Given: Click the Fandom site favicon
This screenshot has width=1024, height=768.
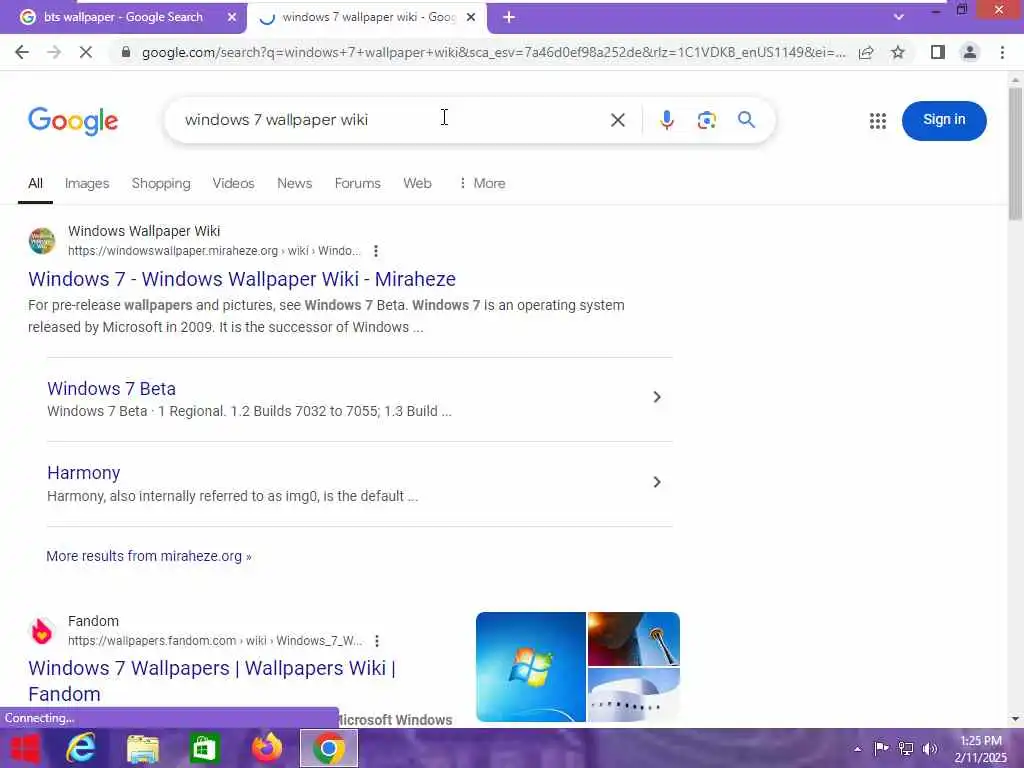Looking at the screenshot, I should pos(42,631).
